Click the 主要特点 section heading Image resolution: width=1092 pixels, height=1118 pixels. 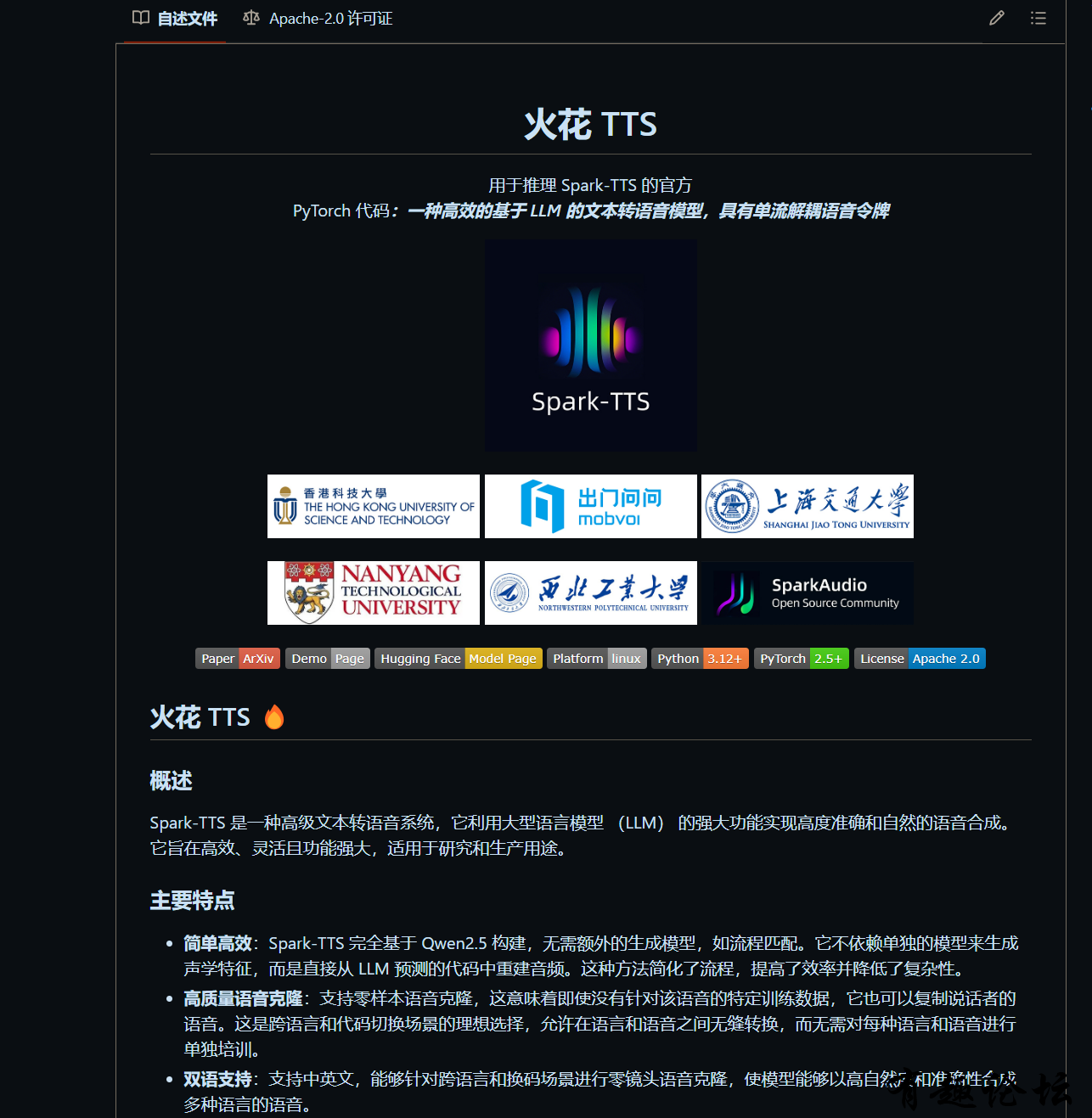coord(193,900)
